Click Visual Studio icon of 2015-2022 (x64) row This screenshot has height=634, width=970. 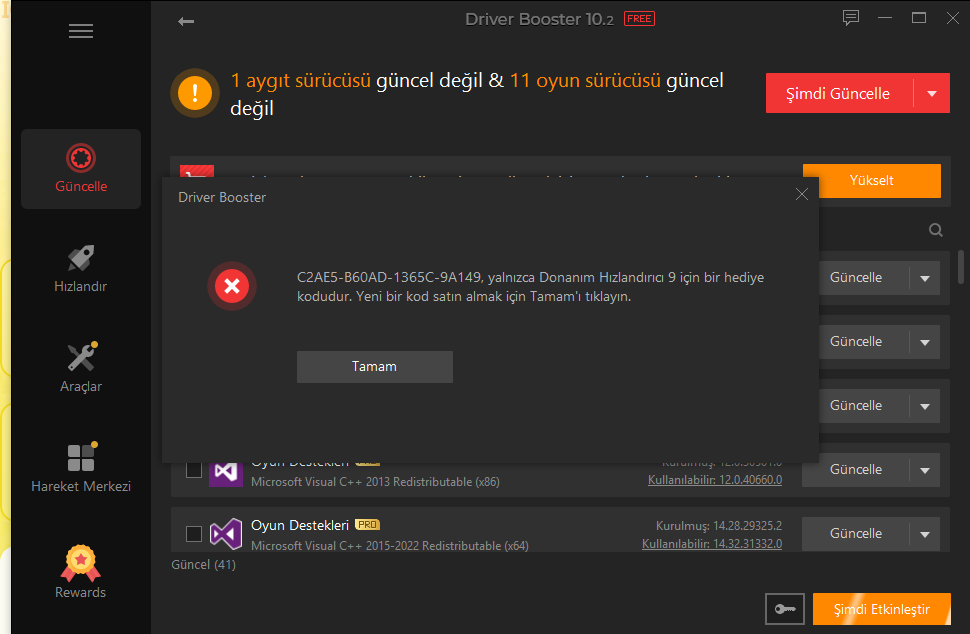click(226, 534)
